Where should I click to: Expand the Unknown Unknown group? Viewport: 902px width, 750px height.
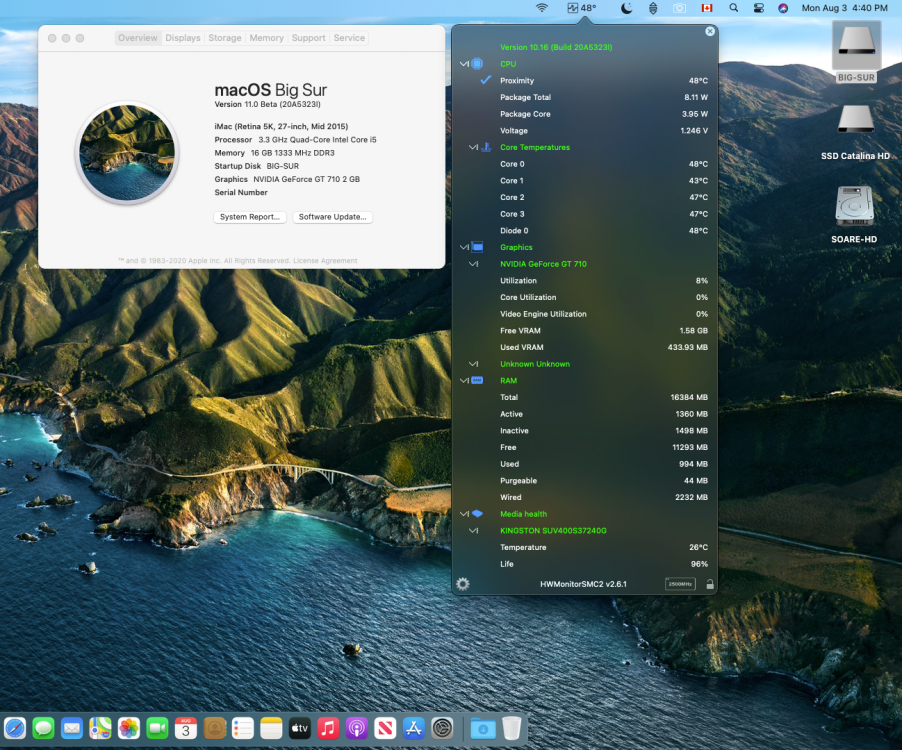click(x=473, y=364)
